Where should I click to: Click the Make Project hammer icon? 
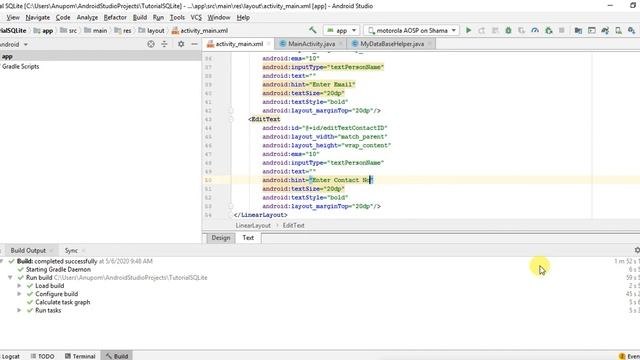pos(313,30)
